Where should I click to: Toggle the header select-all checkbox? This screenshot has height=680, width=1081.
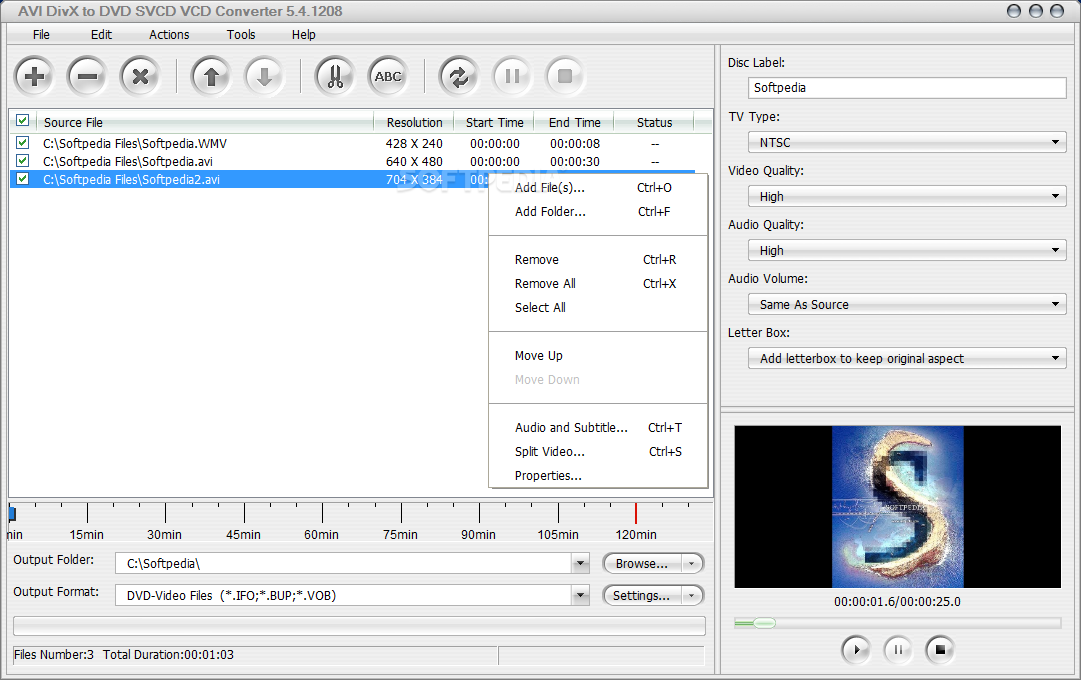[x=23, y=121]
